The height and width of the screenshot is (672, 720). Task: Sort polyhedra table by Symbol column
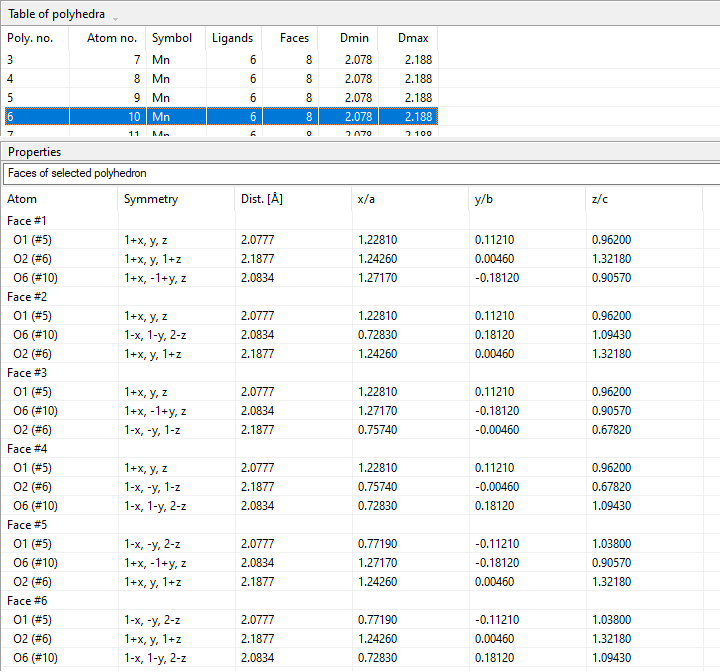click(172, 38)
